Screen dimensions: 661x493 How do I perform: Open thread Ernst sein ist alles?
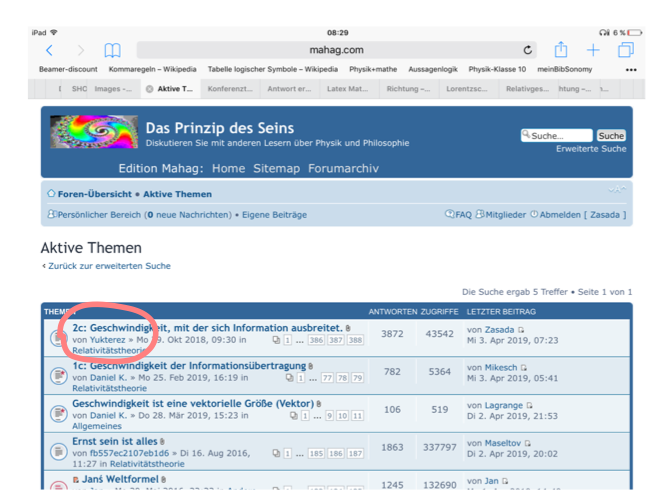click(115, 441)
